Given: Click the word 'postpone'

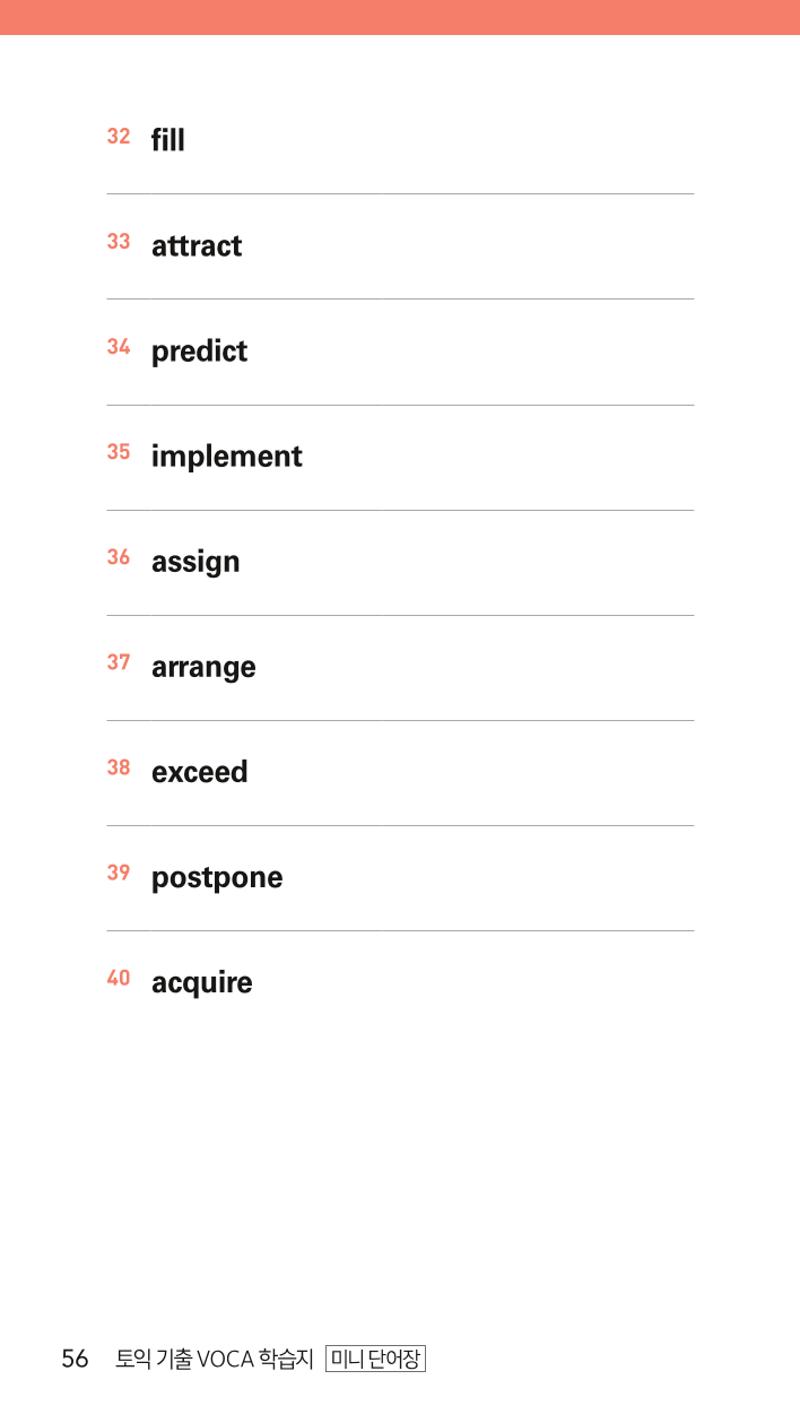Looking at the screenshot, I should tap(217, 878).
